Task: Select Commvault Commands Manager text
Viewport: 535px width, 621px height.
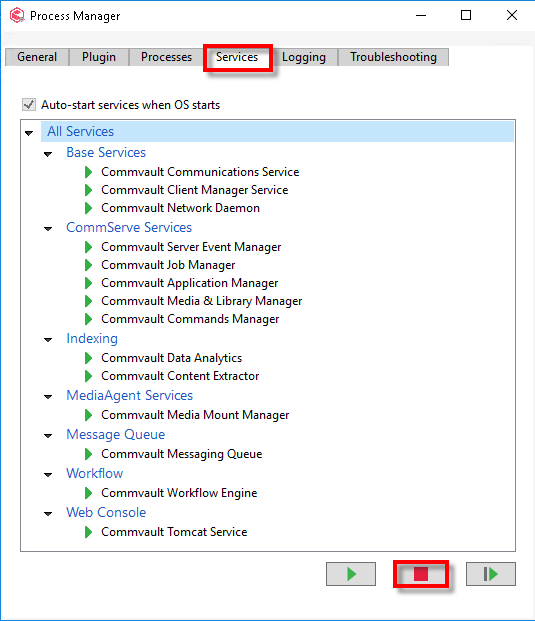Action: point(190,319)
